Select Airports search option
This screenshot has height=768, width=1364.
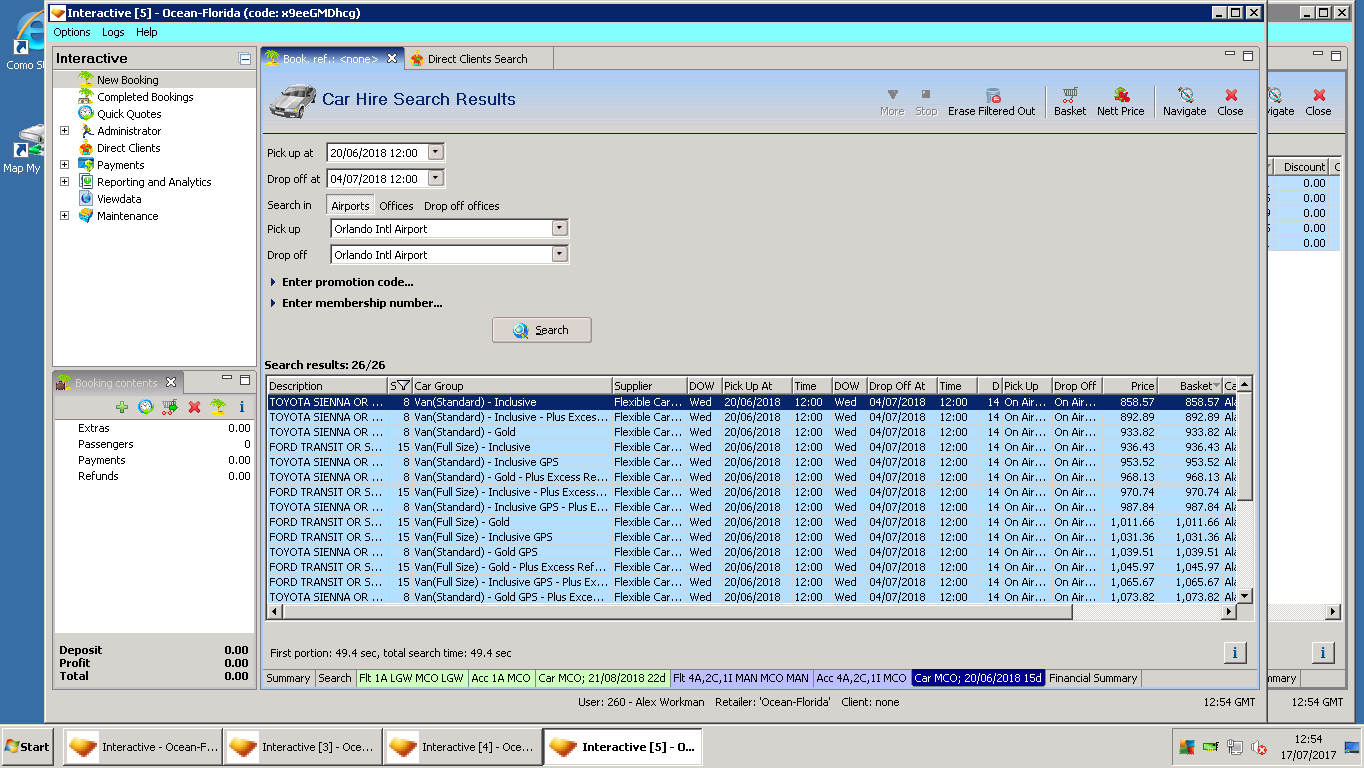tap(350, 206)
